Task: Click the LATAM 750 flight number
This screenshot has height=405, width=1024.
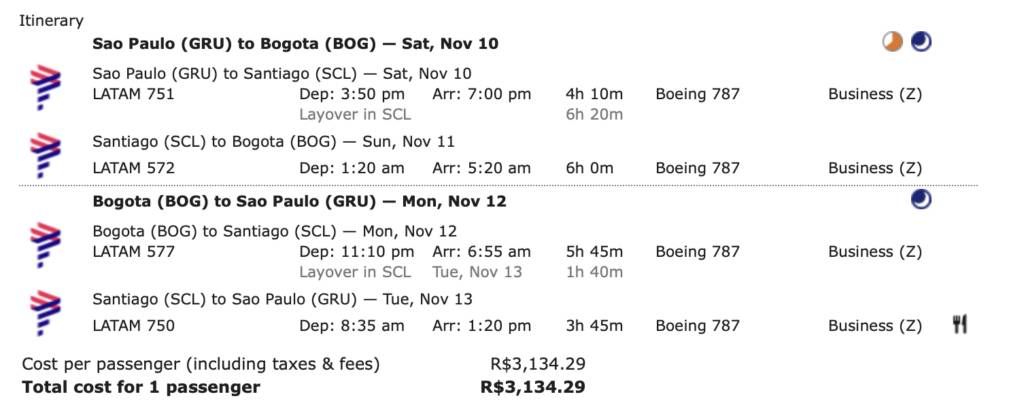Action: (133, 326)
